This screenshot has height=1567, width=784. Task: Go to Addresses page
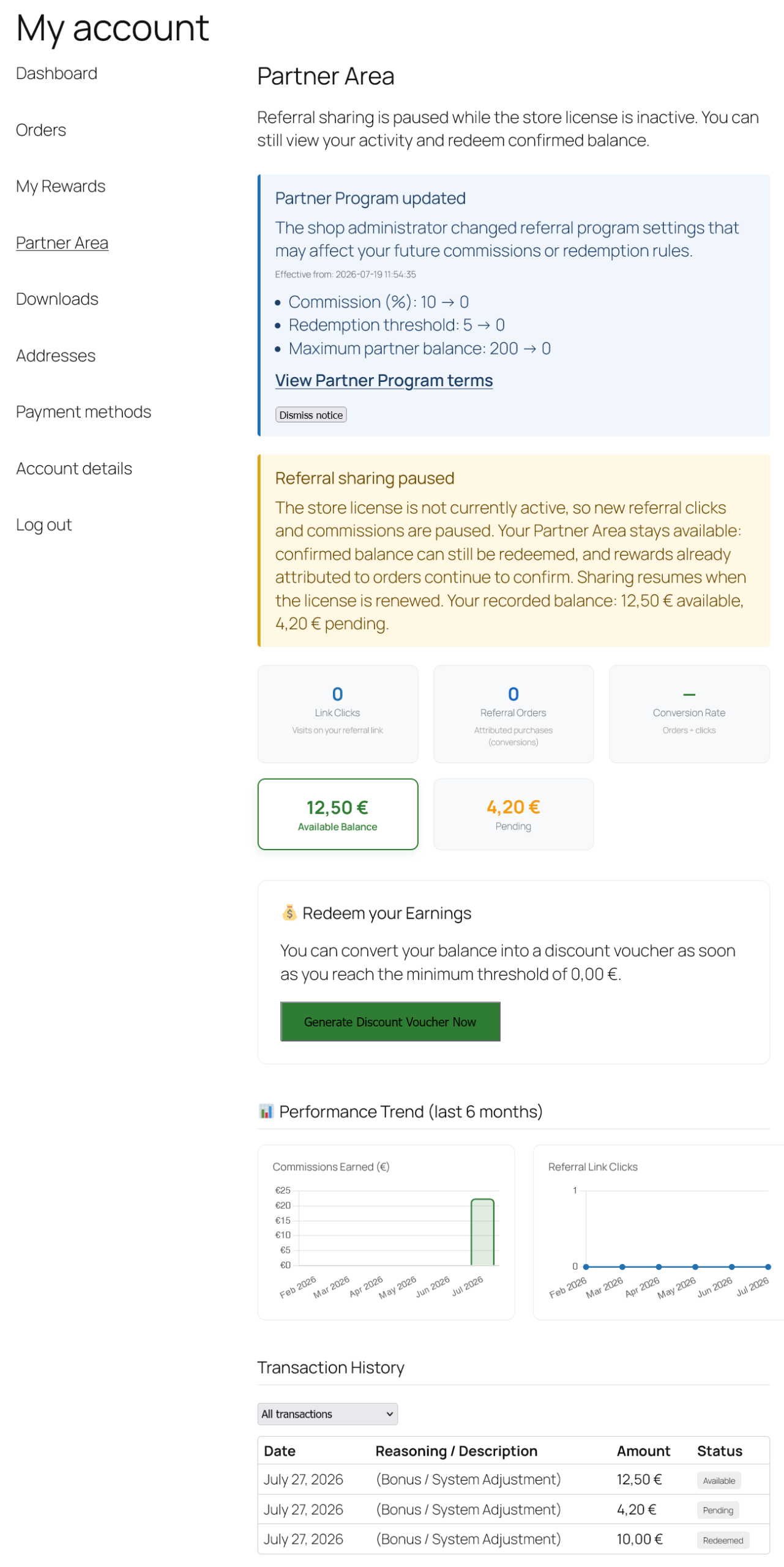(56, 356)
